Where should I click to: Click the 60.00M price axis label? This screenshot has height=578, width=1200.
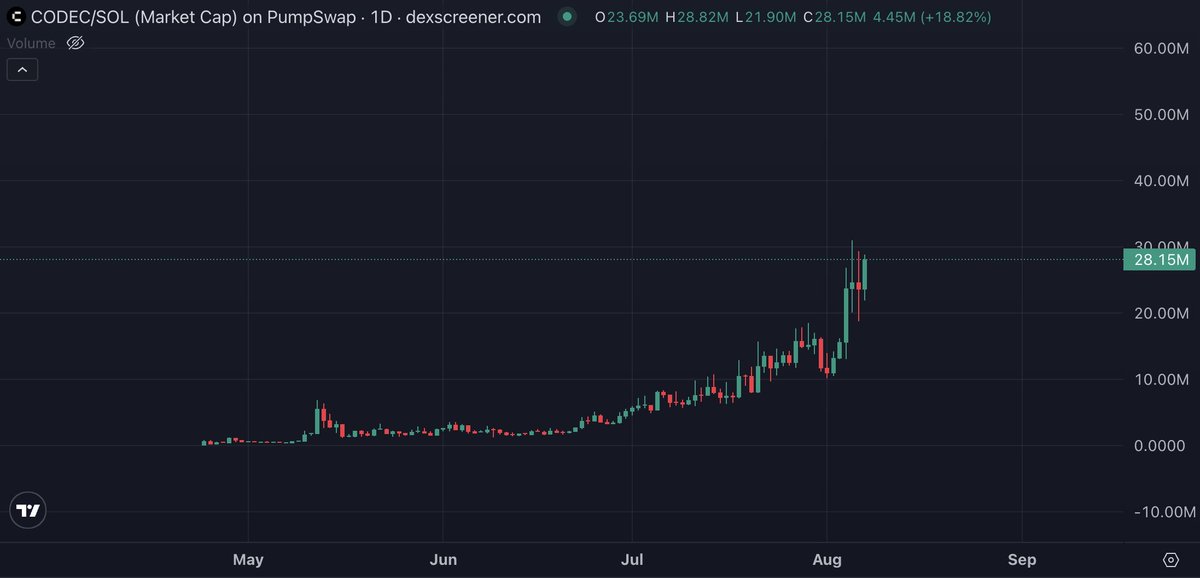(1161, 49)
